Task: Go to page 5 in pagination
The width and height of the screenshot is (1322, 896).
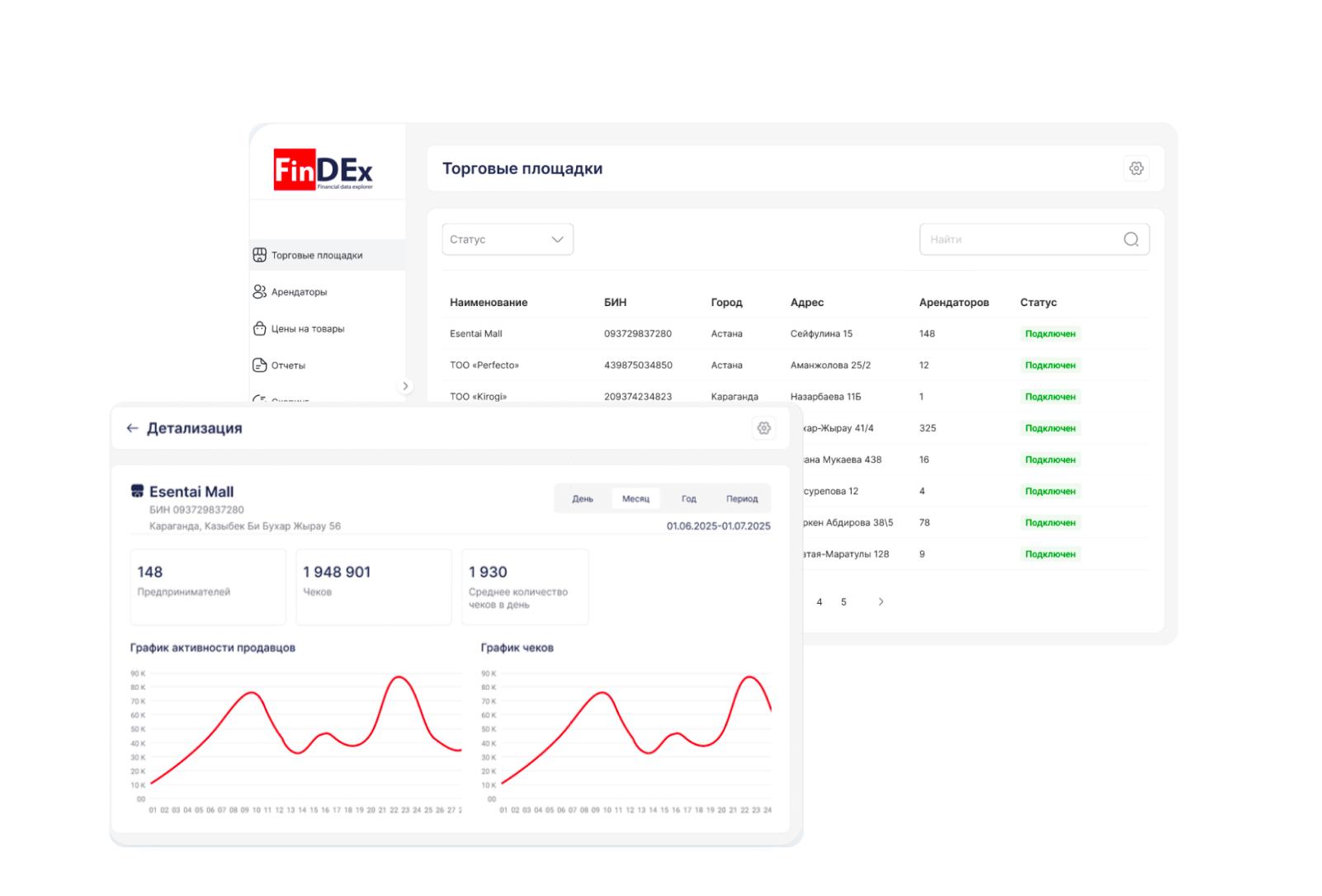Action: tap(843, 602)
